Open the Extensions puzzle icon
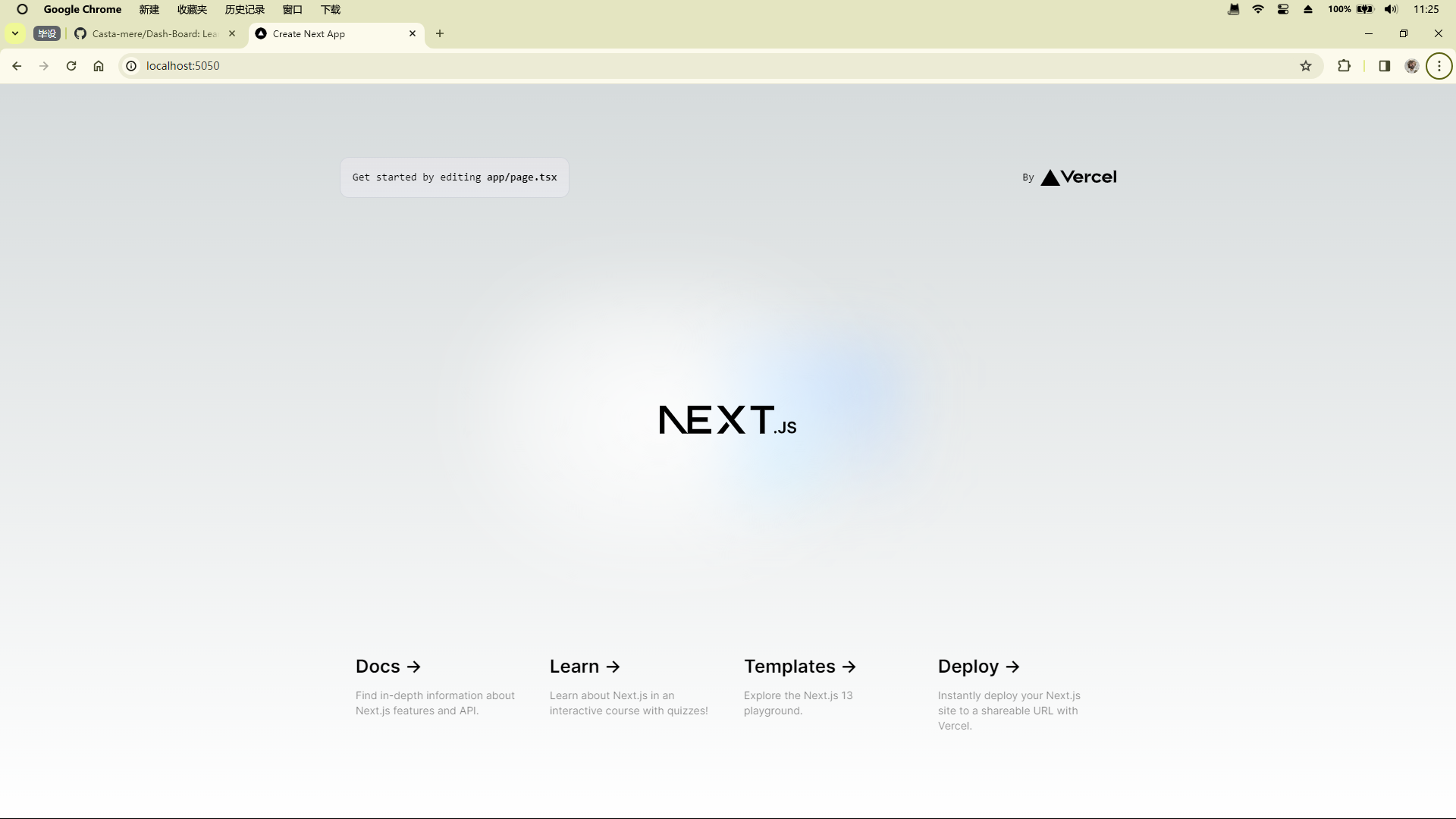 coord(1345,66)
